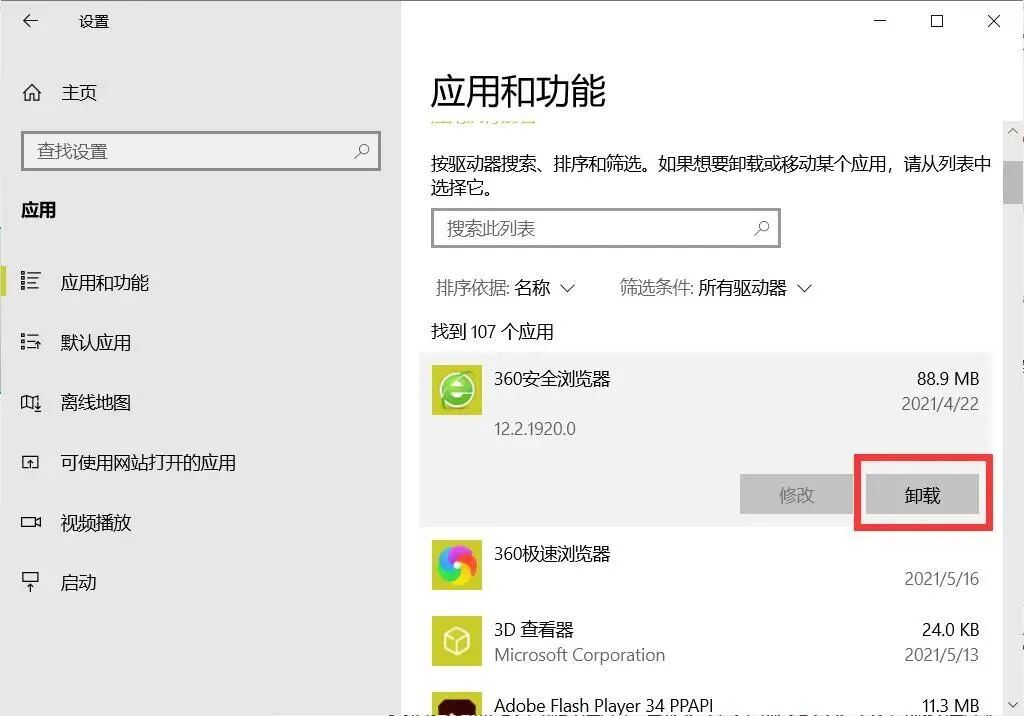Go to 主页 home icon
Viewport: 1024px width, 716px height.
pos(32,93)
